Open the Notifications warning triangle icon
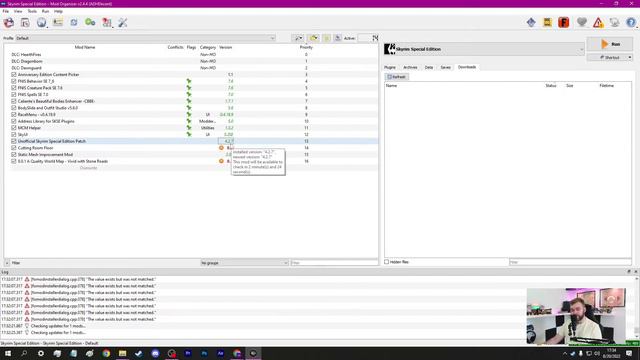This screenshot has width=640, height=360. point(598,22)
